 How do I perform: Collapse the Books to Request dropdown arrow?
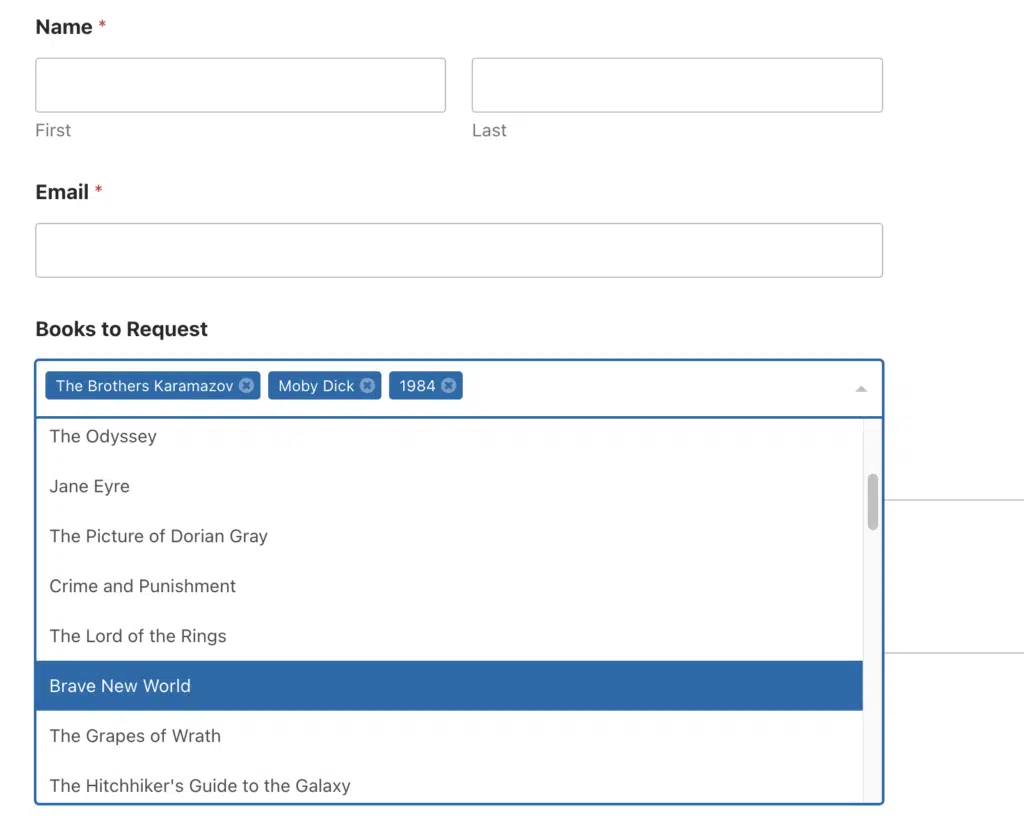coord(861,389)
